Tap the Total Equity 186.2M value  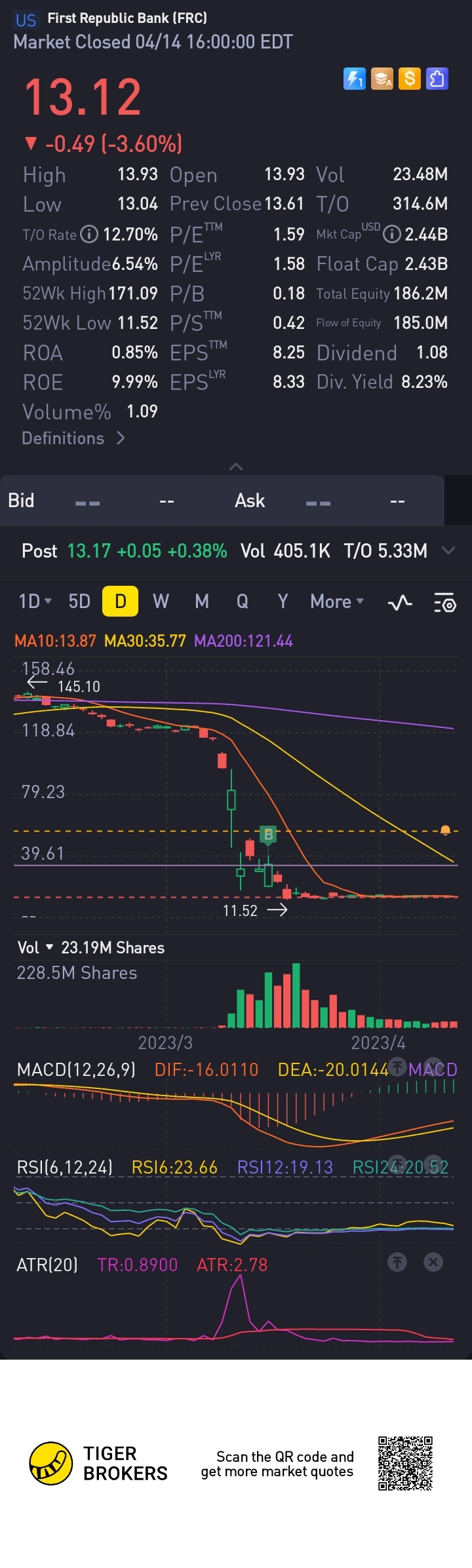pyautogui.click(x=421, y=294)
